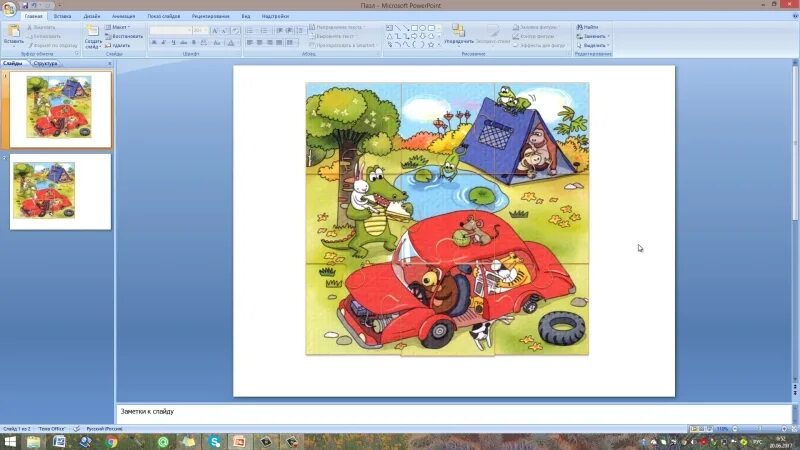Click the align text left icon
This screenshot has width=800, height=450.
[x=250, y=43]
